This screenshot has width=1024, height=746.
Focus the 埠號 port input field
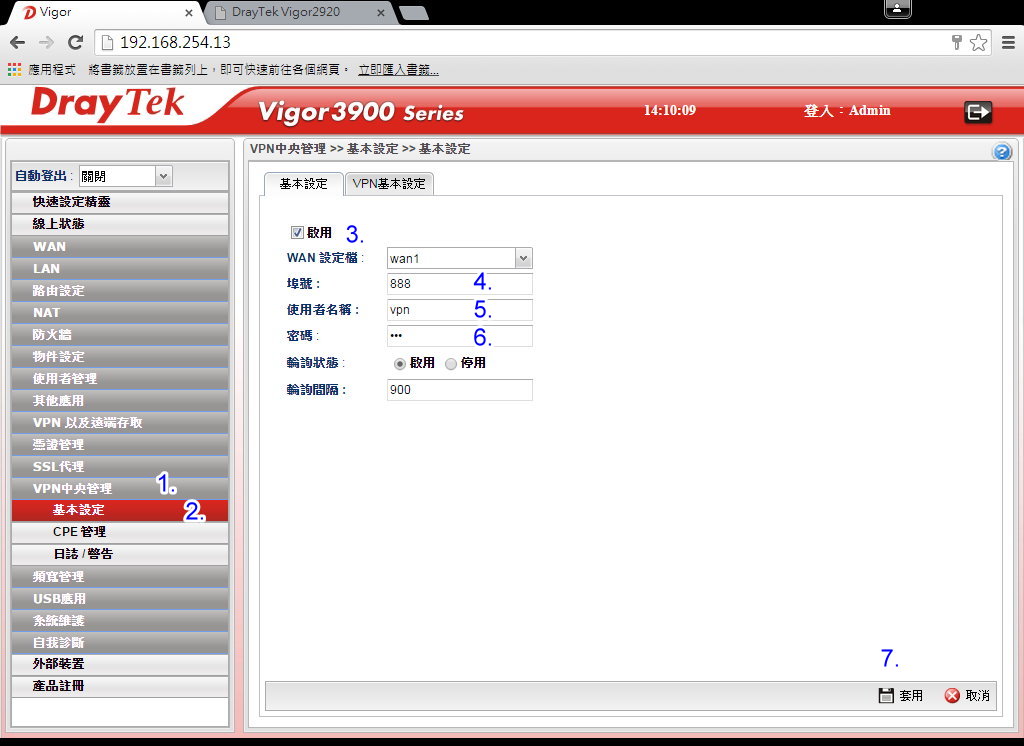[459, 284]
